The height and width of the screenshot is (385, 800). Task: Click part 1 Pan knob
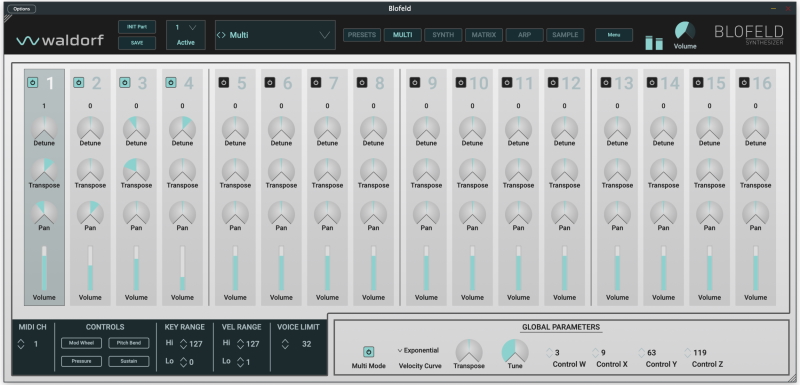click(44, 213)
